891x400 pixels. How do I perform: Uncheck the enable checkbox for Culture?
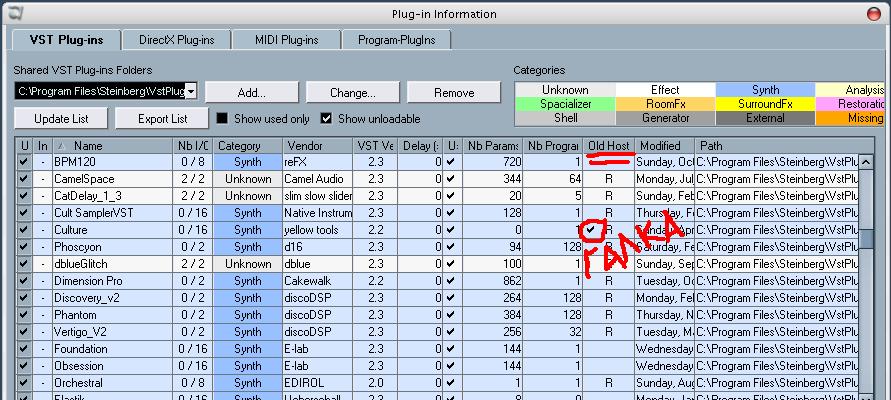23,230
